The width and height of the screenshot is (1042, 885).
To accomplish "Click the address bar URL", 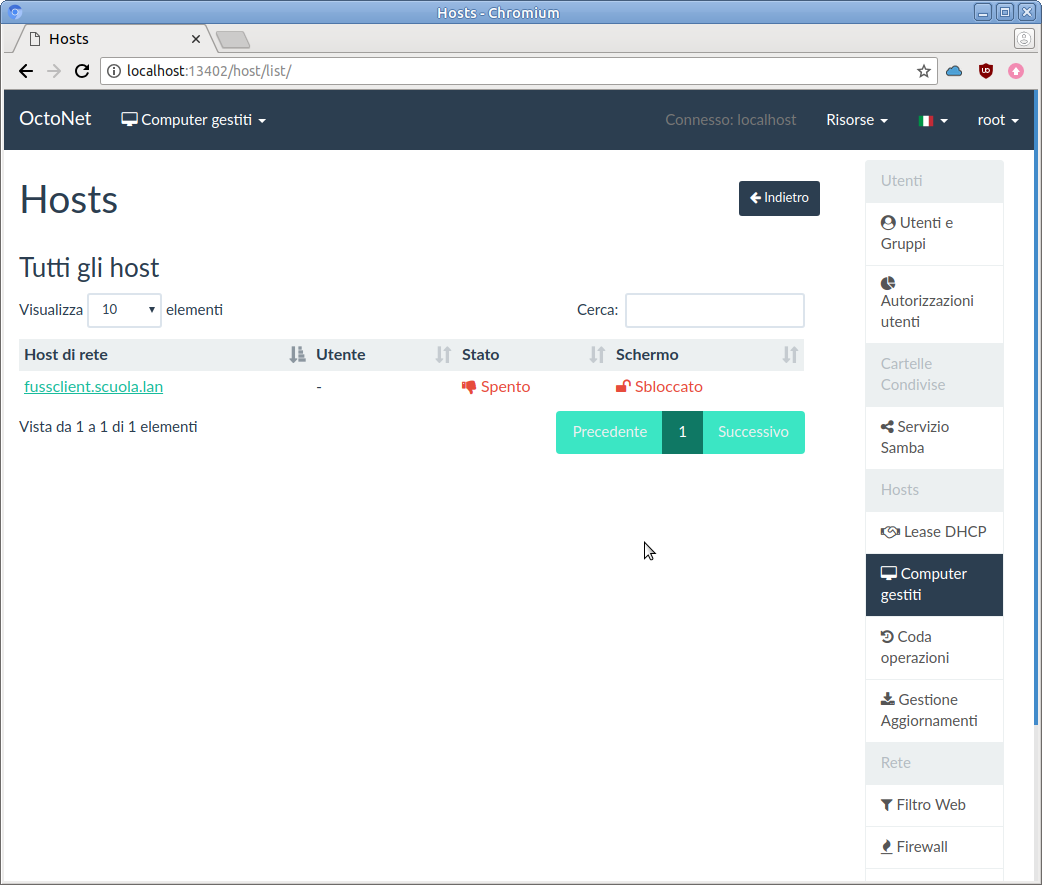I will tap(209, 71).
